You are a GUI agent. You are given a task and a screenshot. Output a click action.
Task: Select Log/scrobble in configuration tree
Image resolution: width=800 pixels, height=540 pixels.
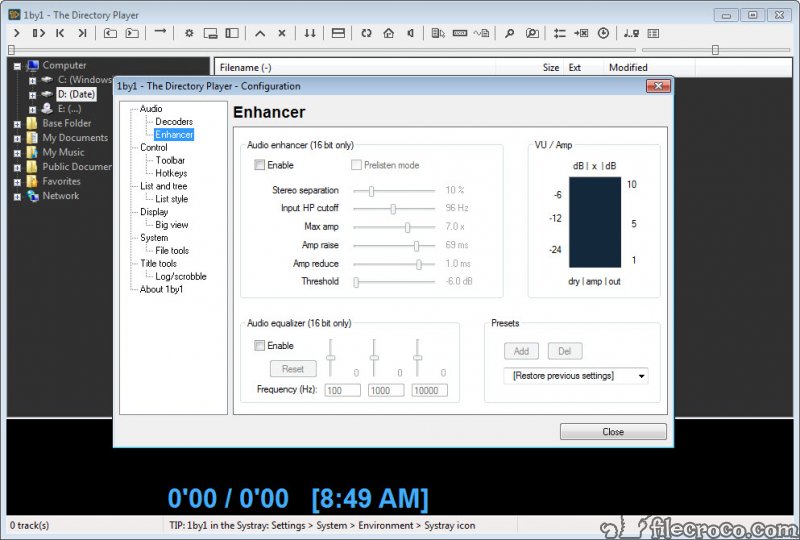(181, 276)
